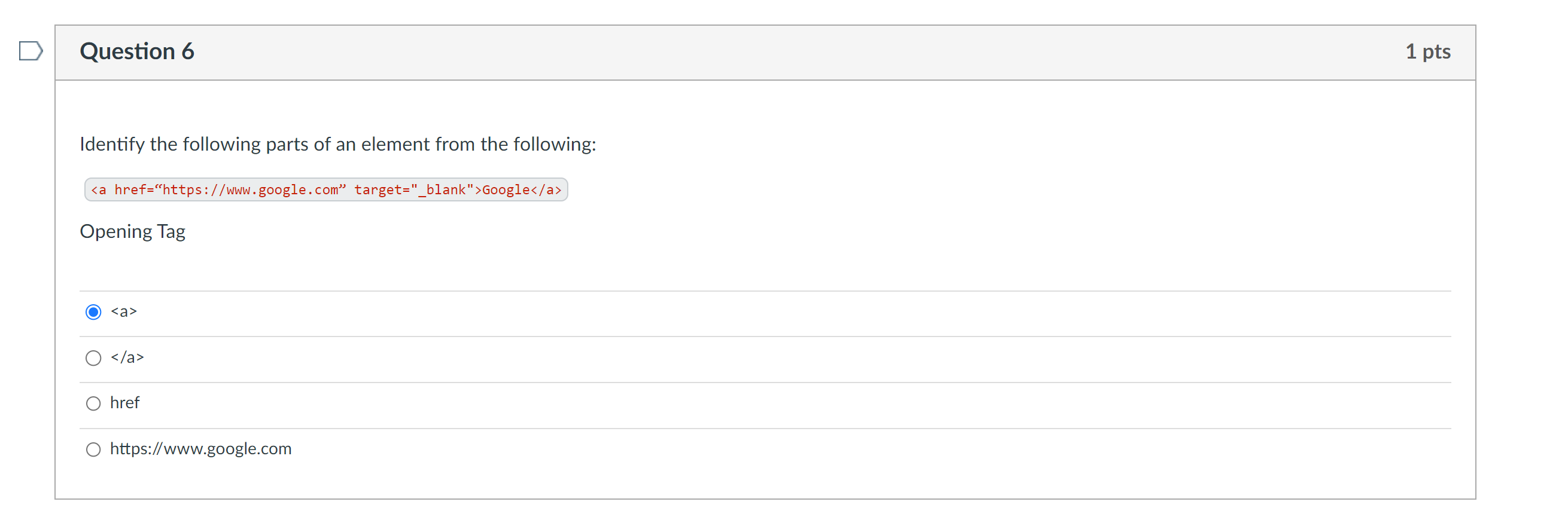This screenshot has width=1568, height=520.
Task: Click the question instruction text
Action: 338,144
